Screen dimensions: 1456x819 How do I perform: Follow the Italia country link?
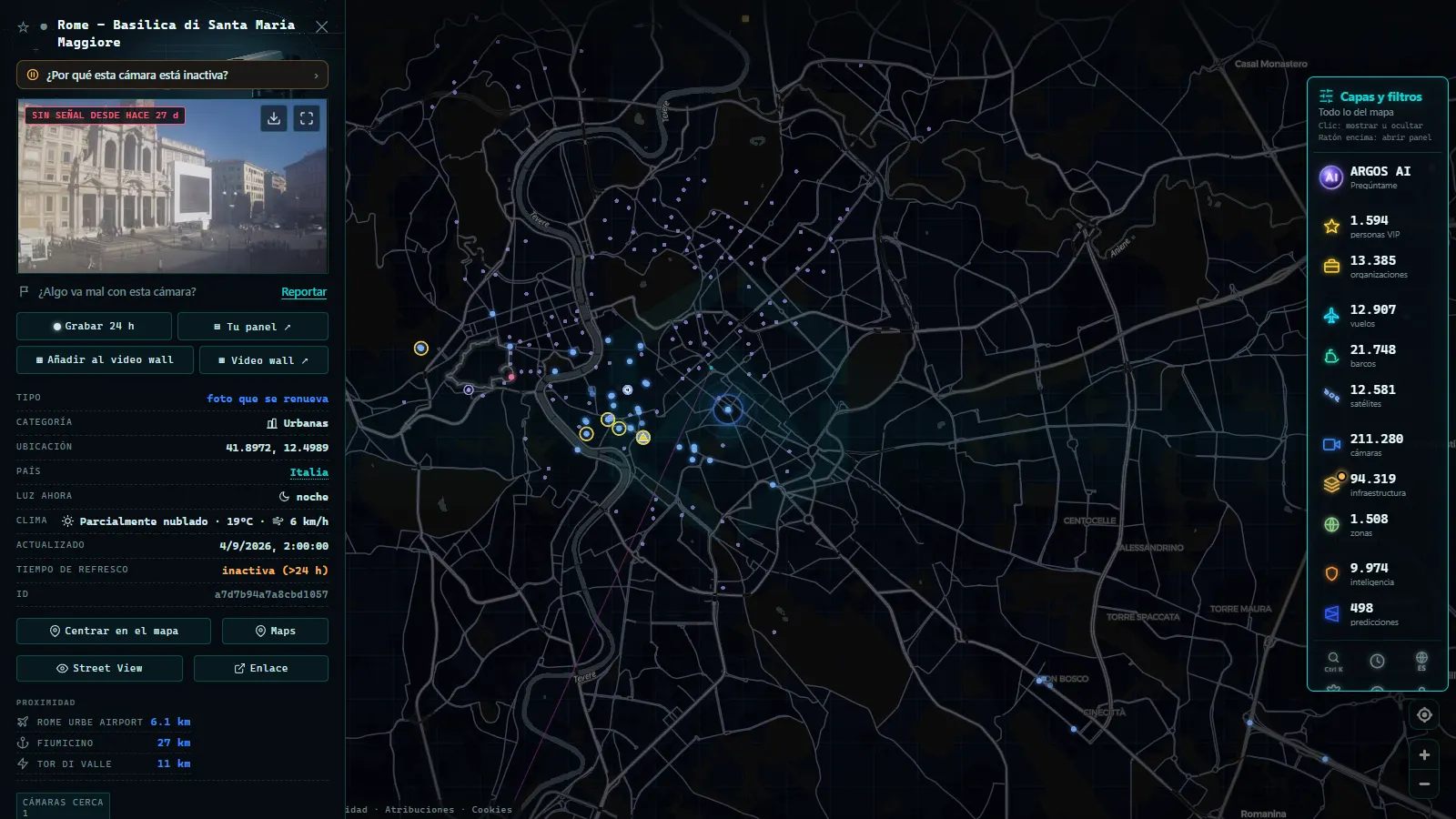[x=308, y=472]
